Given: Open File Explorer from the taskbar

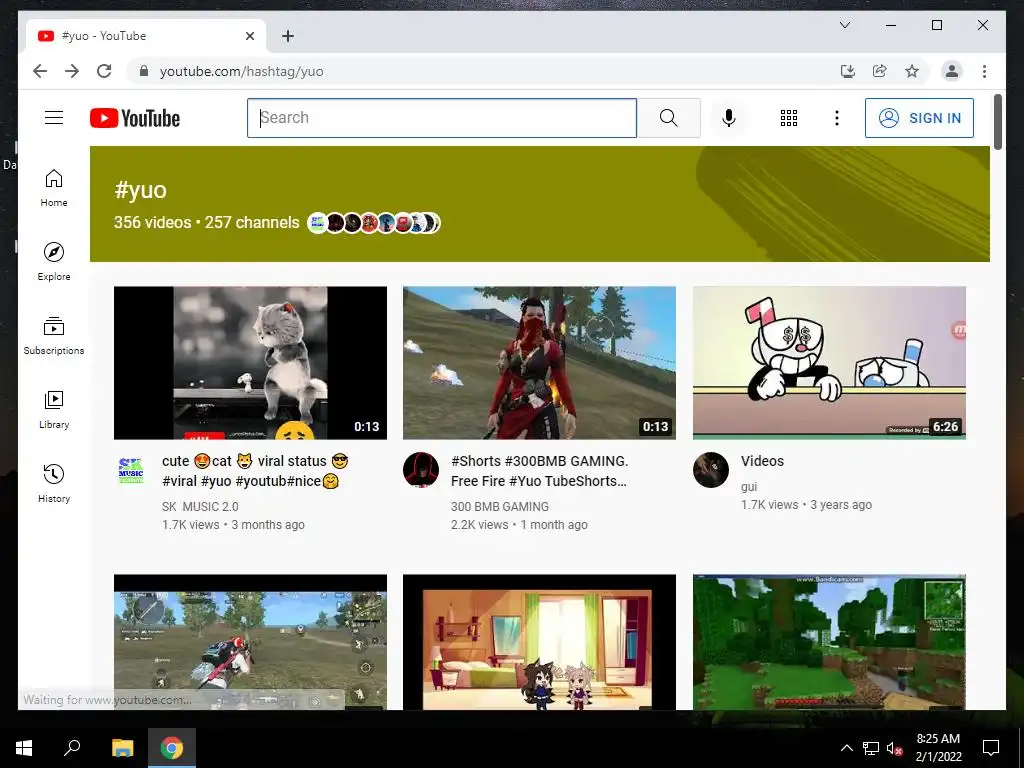Looking at the screenshot, I should [122, 748].
